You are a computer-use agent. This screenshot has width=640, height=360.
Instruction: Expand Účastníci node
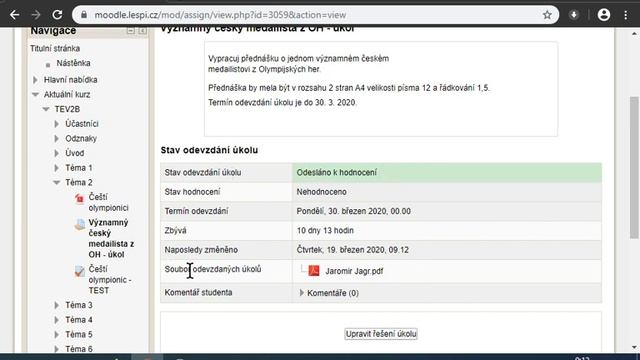pyautogui.click(x=57, y=124)
